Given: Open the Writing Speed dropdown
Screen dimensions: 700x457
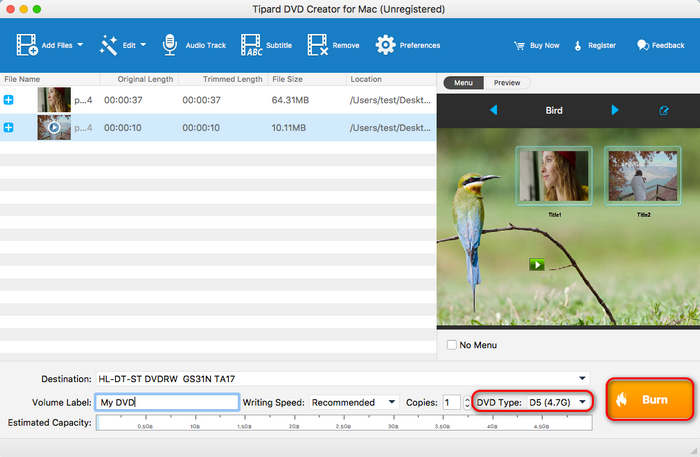Looking at the screenshot, I should pyautogui.click(x=354, y=403).
